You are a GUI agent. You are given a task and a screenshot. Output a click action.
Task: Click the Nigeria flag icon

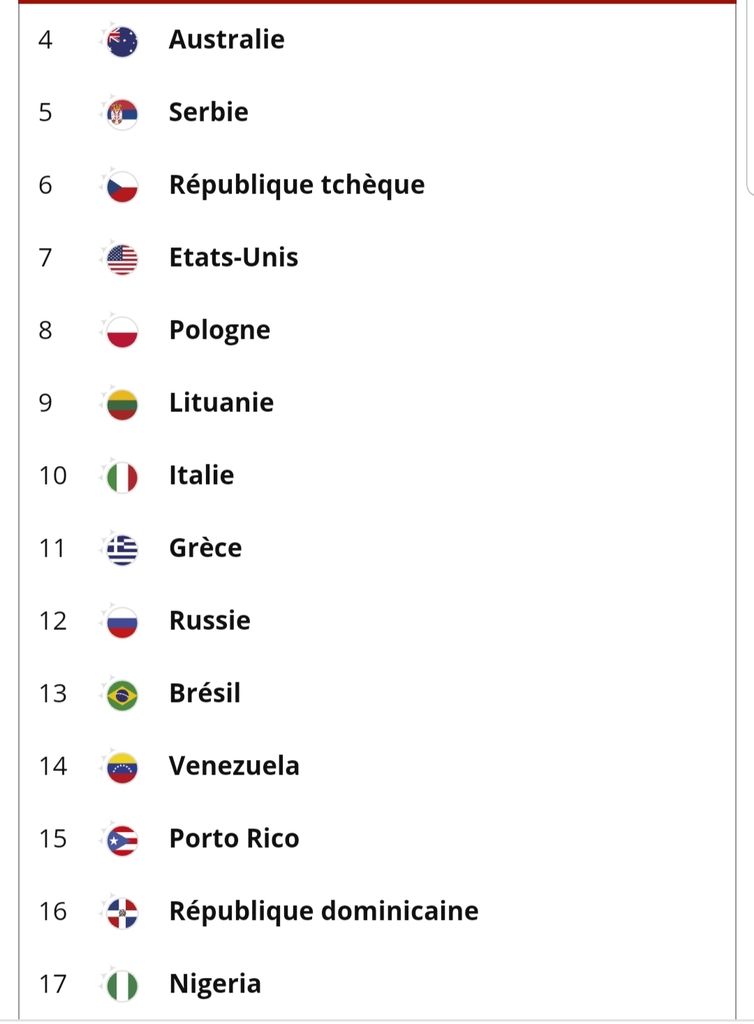point(122,986)
